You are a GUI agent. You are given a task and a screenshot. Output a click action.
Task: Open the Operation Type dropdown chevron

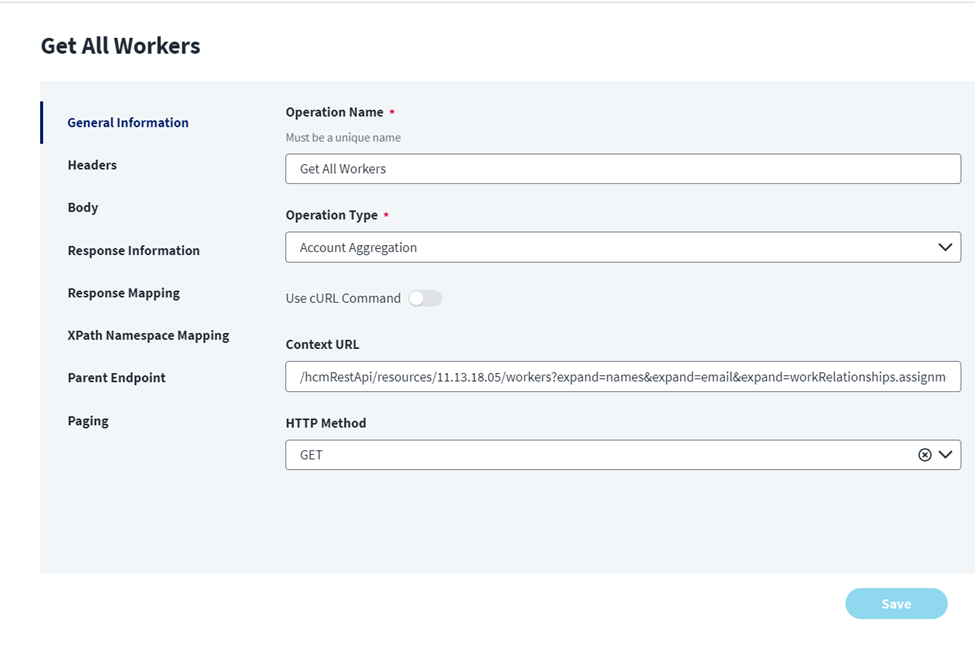click(945, 247)
